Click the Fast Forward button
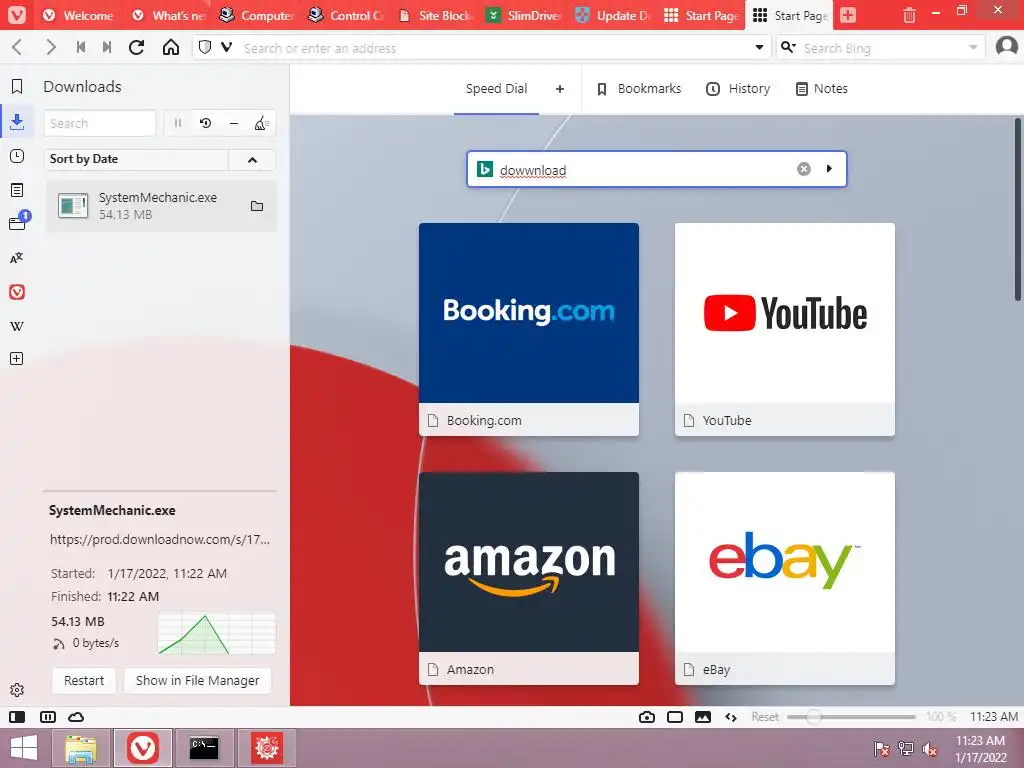Image resolution: width=1024 pixels, height=768 pixels. [x=107, y=47]
